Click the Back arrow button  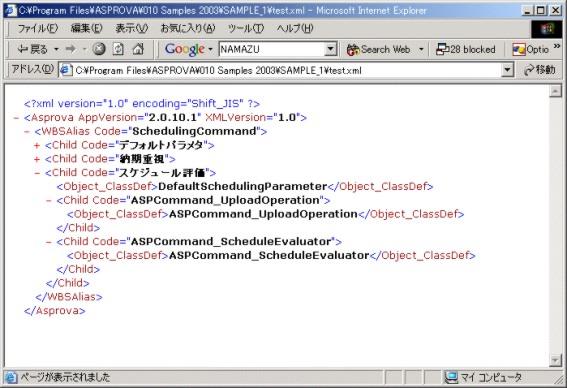33,49
